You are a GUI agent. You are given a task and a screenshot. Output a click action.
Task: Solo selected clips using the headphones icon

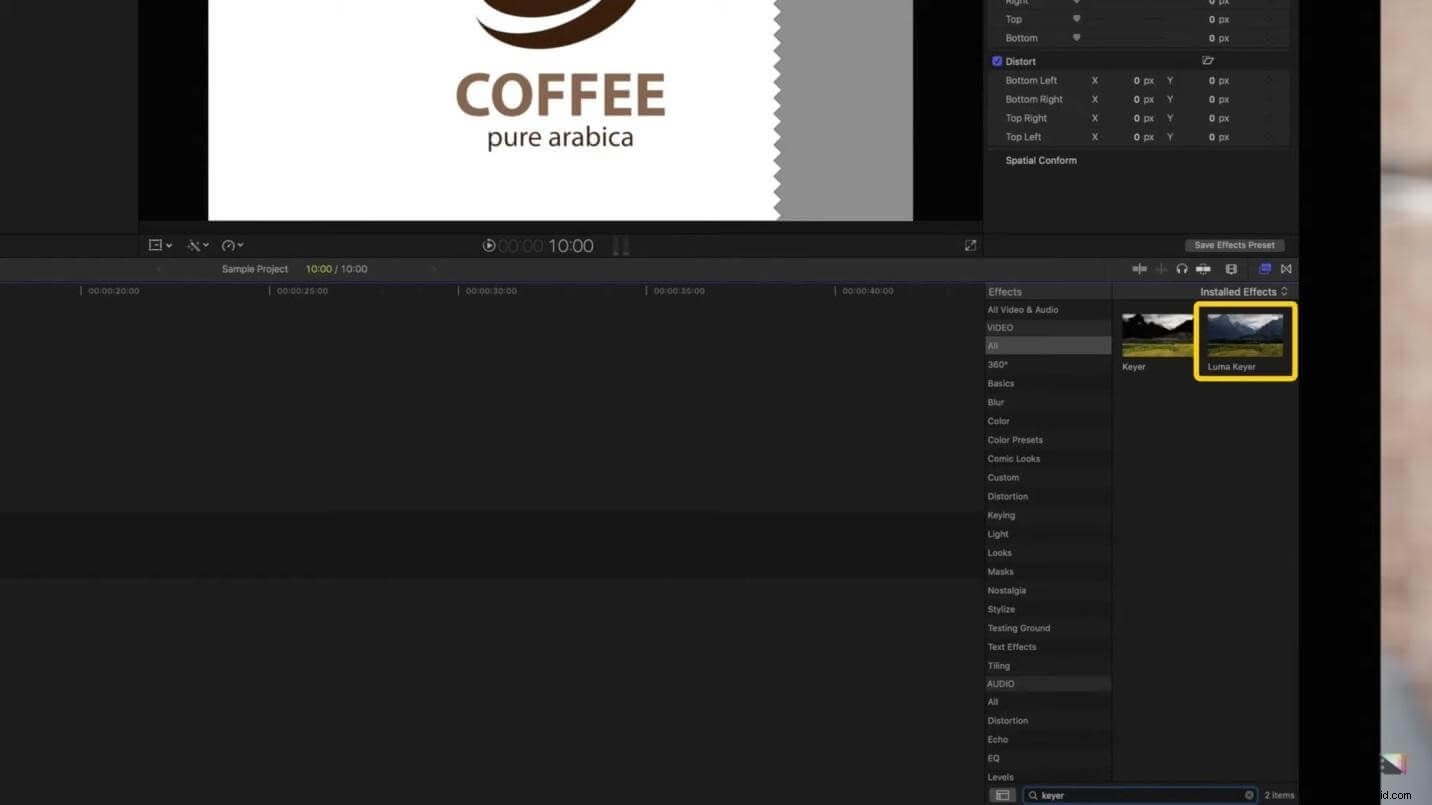coord(1182,268)
